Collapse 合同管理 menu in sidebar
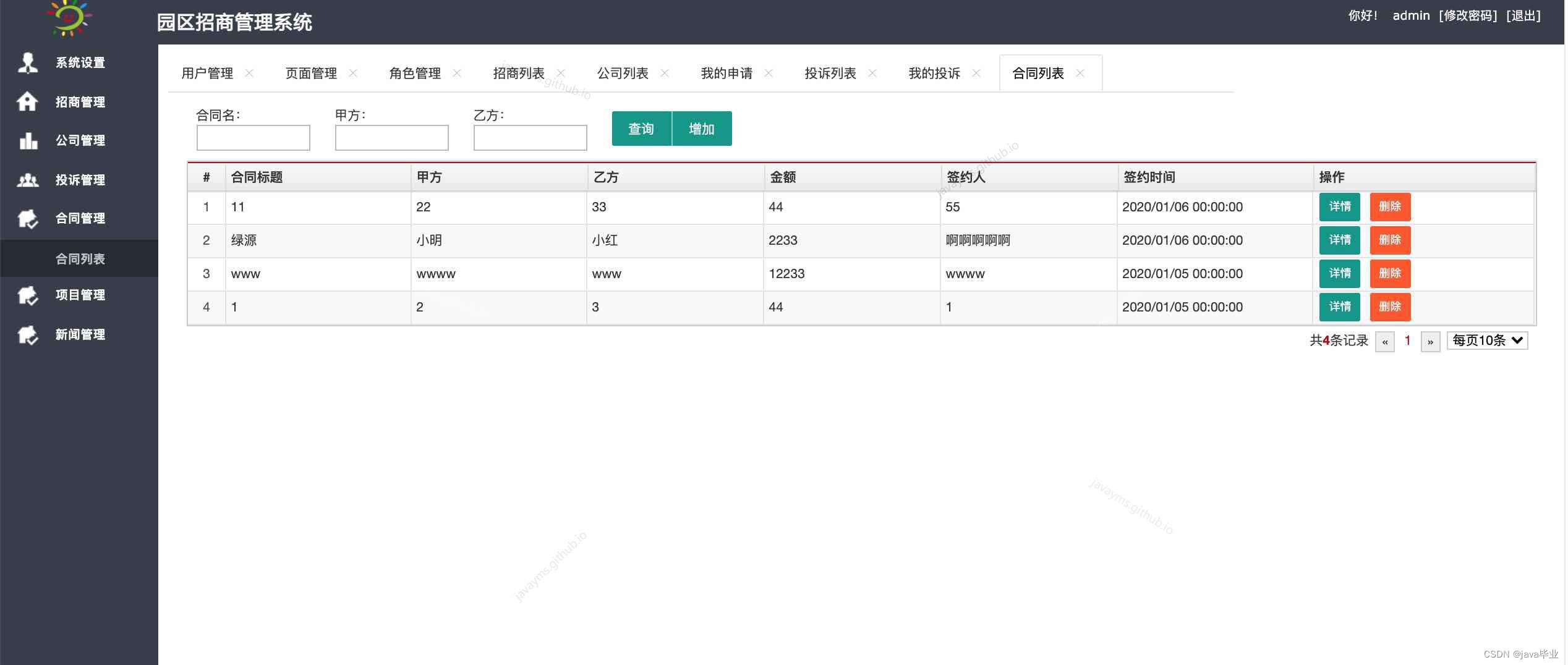 pos(79,218)
